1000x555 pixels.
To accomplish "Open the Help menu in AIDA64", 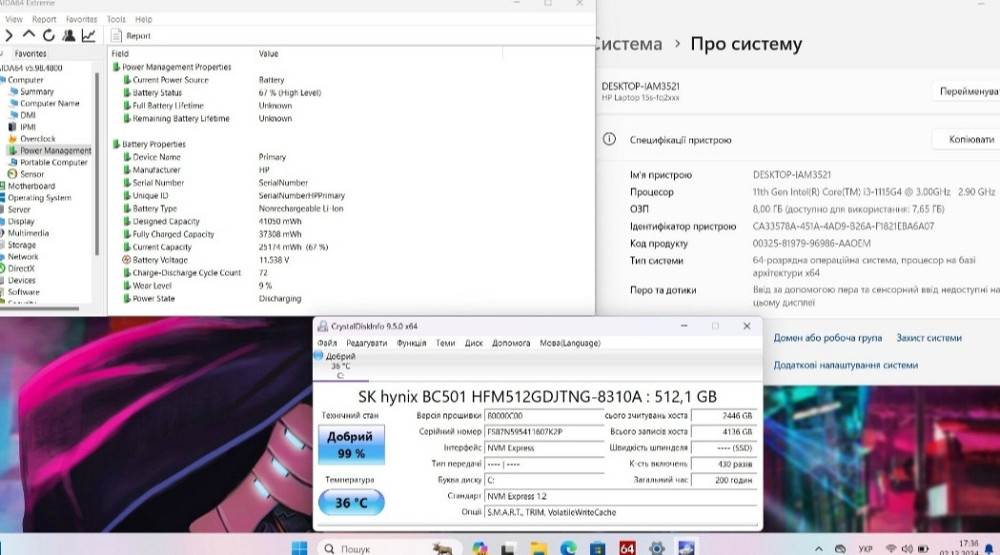I will coord(143,19).
